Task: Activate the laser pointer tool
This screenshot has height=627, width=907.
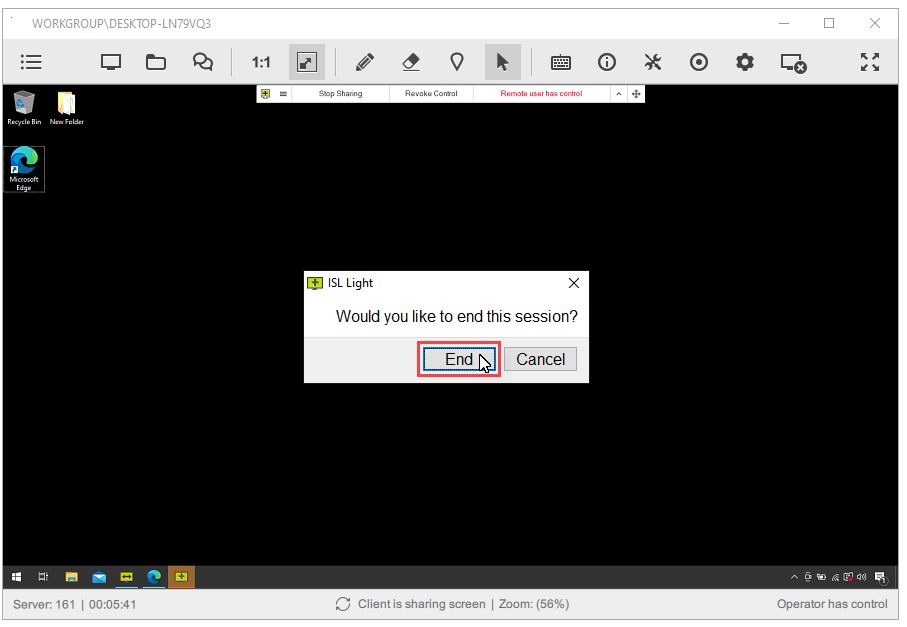Action: 456,62
